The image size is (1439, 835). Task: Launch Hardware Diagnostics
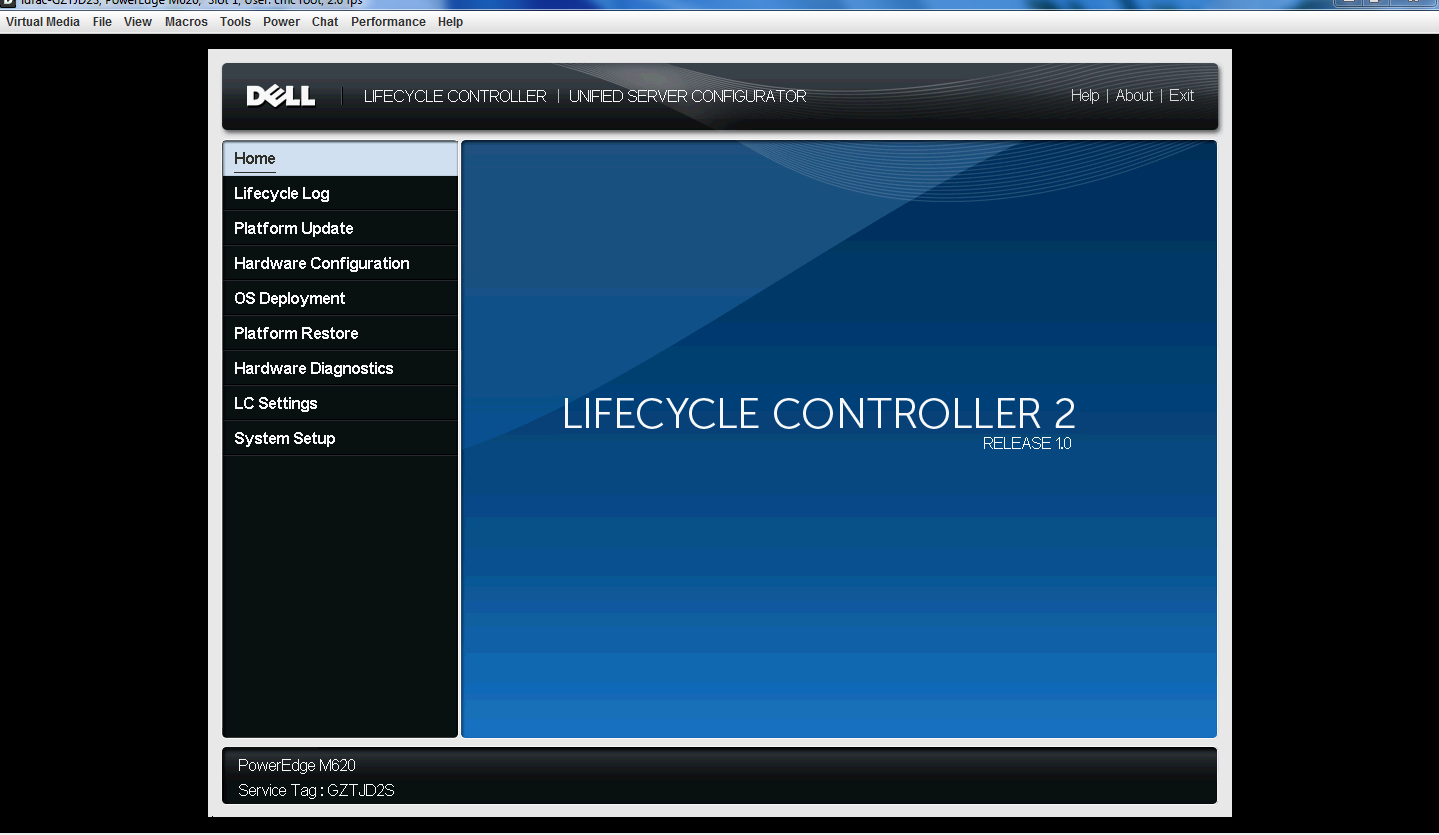[340, 369]
